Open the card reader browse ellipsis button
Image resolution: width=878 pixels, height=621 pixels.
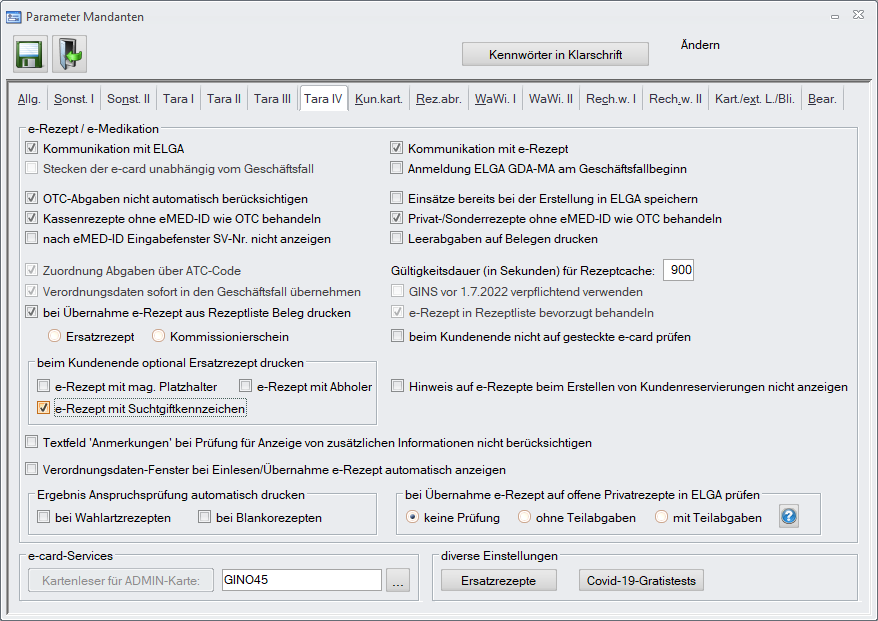tap(398, 581)
